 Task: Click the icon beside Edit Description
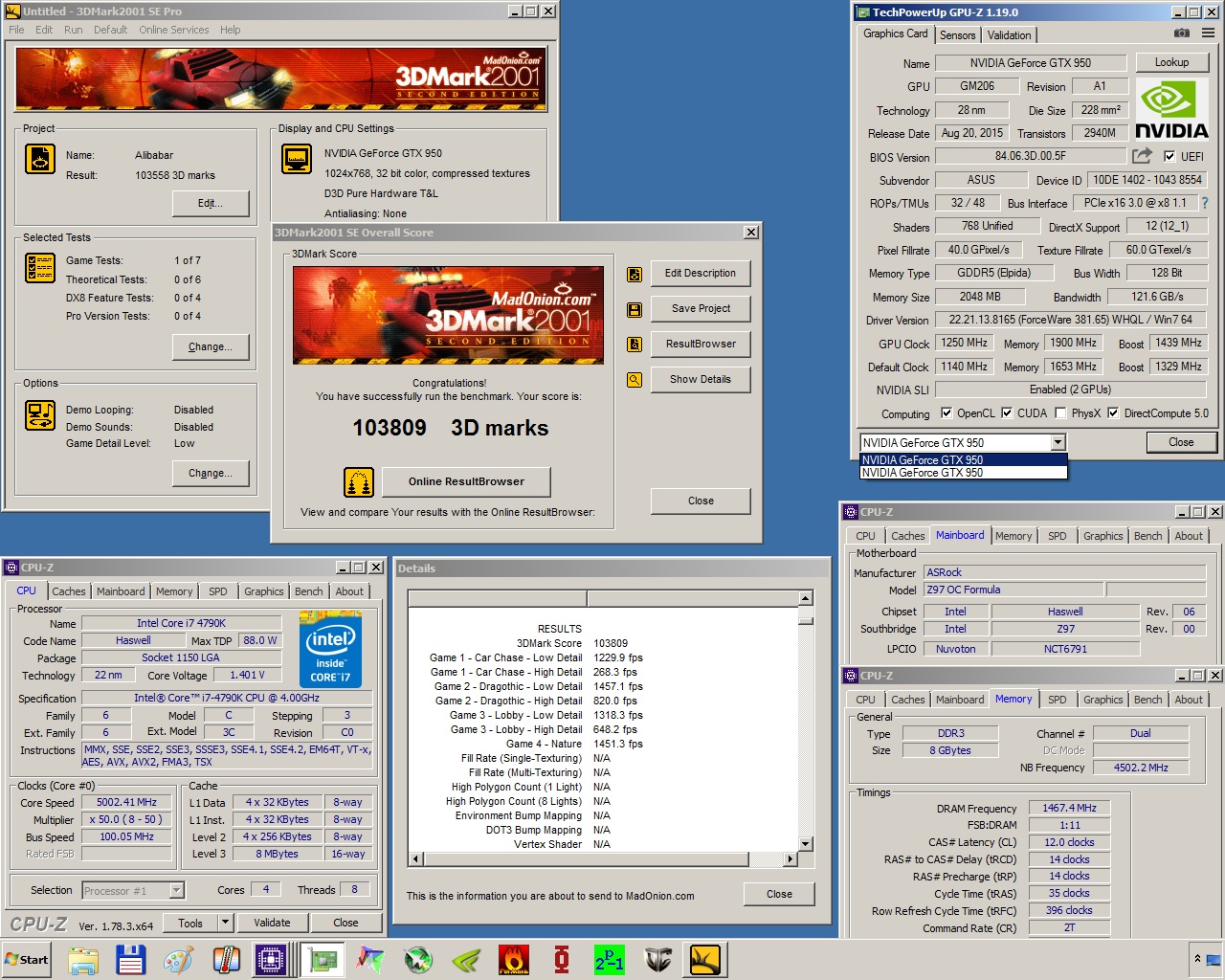pyautogui.click(x=635, y=274)
